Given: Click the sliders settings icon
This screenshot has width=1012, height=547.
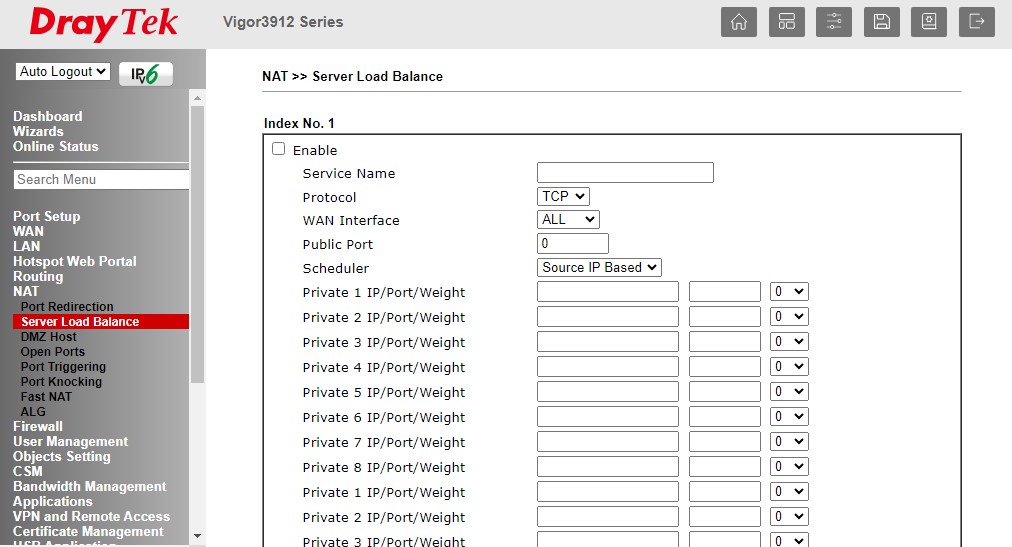Looking at the screenshot, I should pos(834,22).
